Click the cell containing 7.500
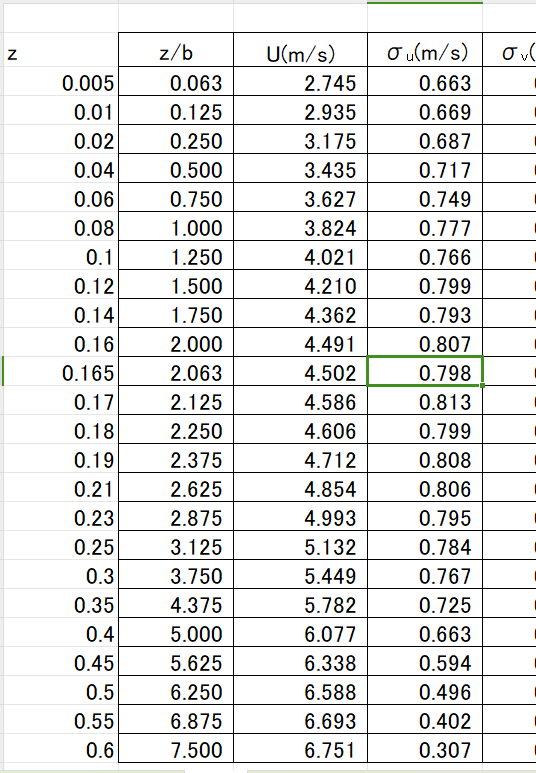Screen dimensions: 536x773 click(x=176, y=748)
